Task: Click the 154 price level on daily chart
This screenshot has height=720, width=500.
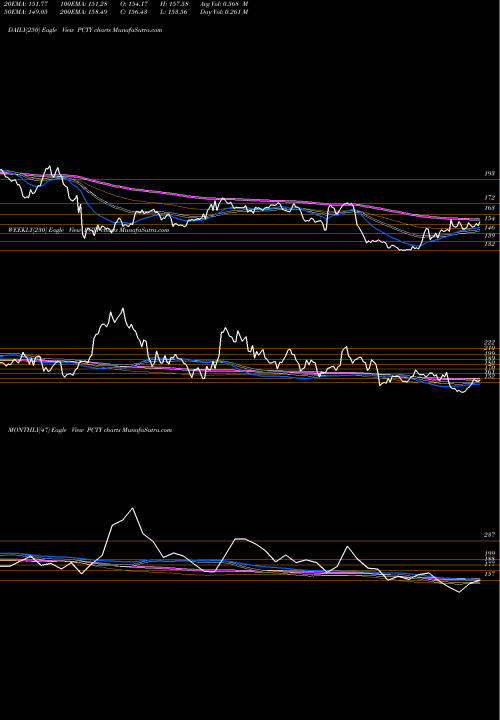Action: (x=490, y=219)
